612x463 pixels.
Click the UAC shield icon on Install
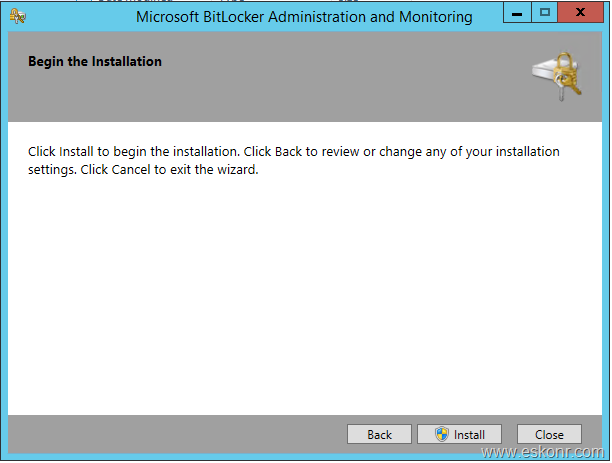[x=441, y=435]
